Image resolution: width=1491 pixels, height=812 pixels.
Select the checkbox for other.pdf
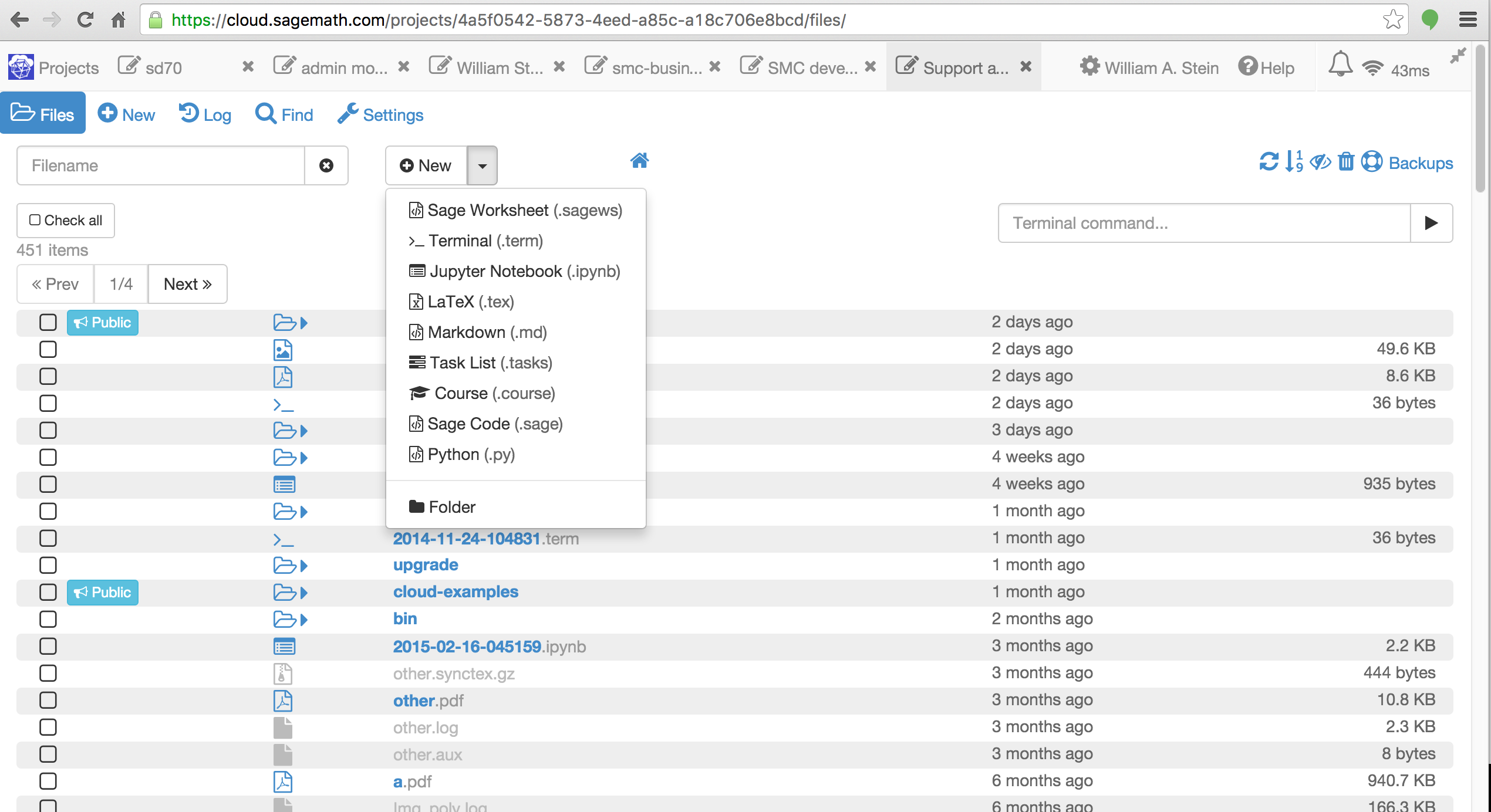click(48, 700)
